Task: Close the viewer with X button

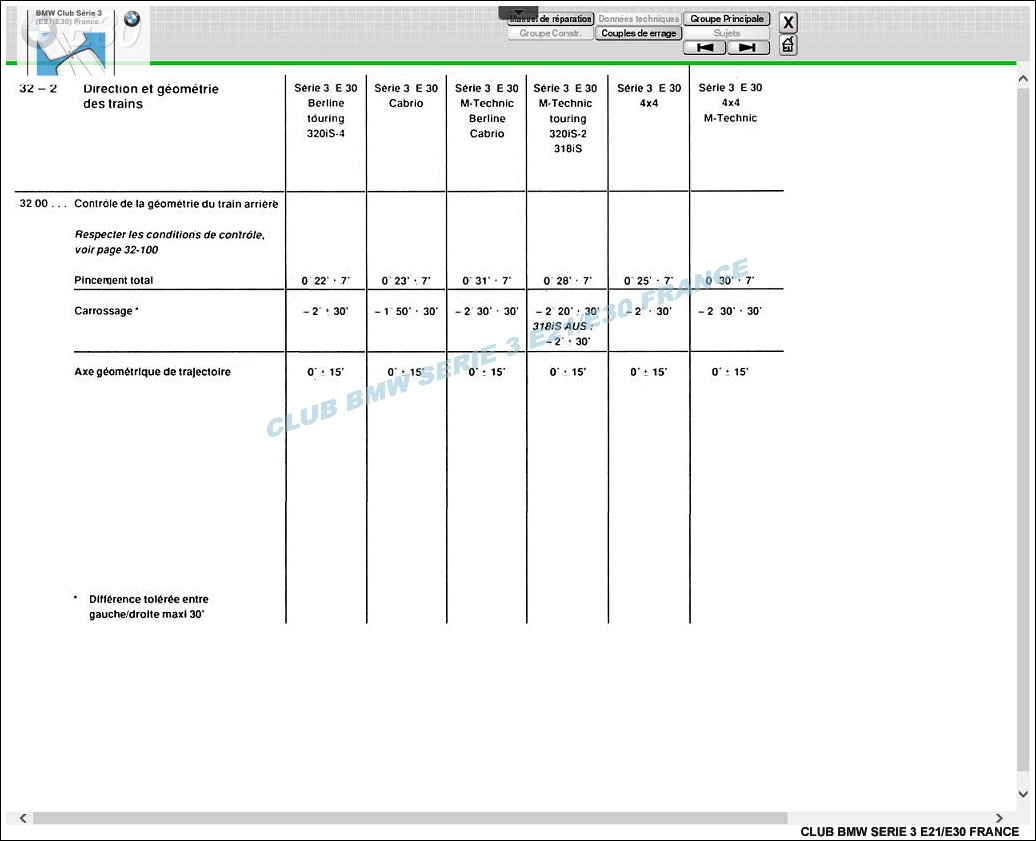Action: tap(788, 23)
